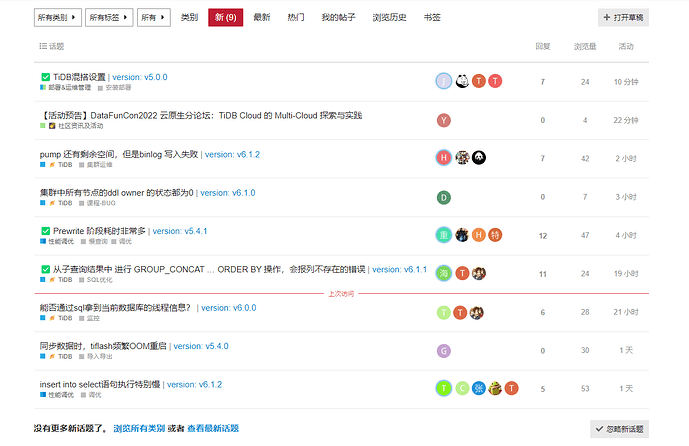Open the 浏览历史 tab
This screenshot has width=689, height=446.
point(389,18)
